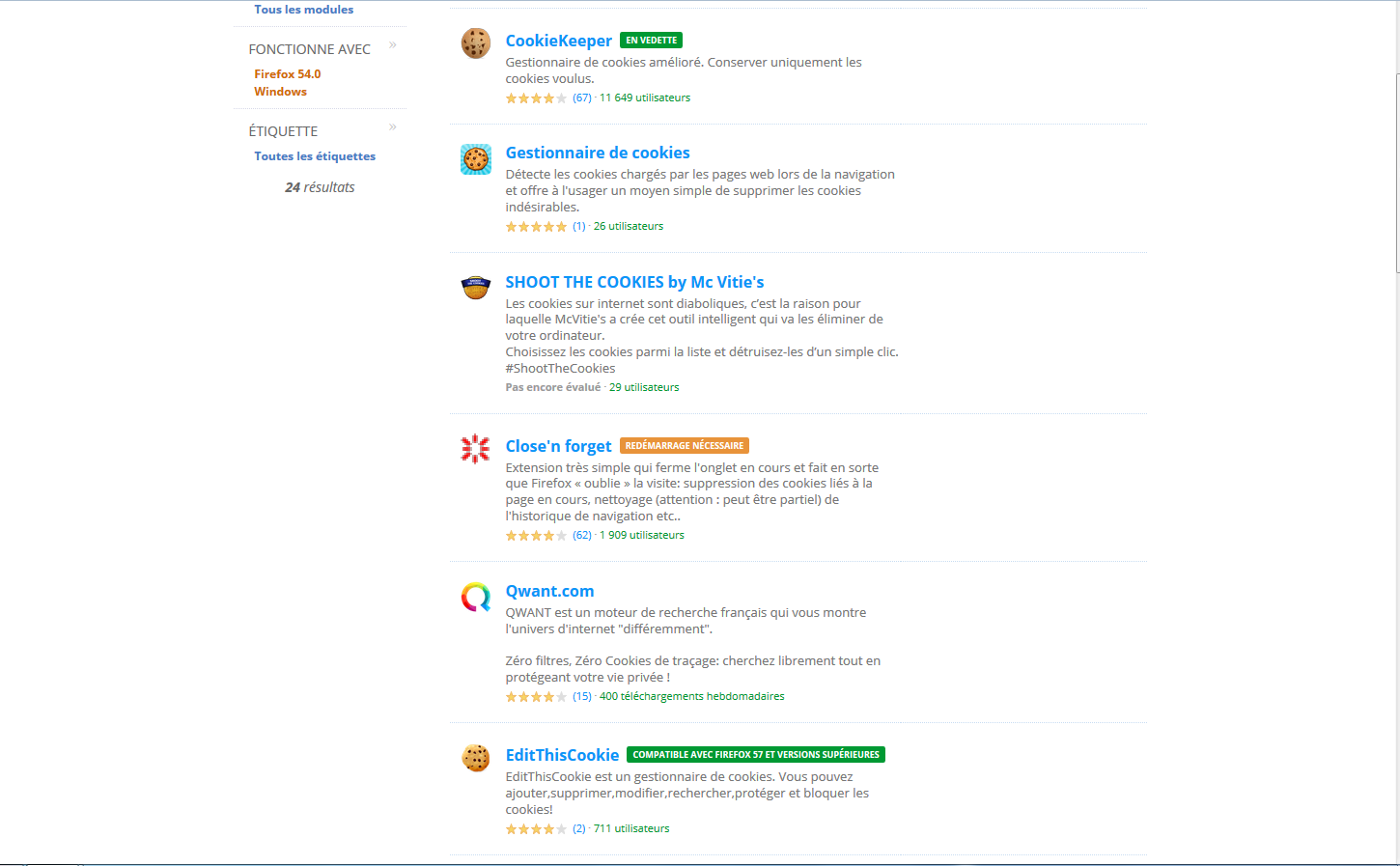The height and width of the screenshot is (866, 1400).
Task: Select the Firefox 54.0 filter
Action: [x=287, y=74]
